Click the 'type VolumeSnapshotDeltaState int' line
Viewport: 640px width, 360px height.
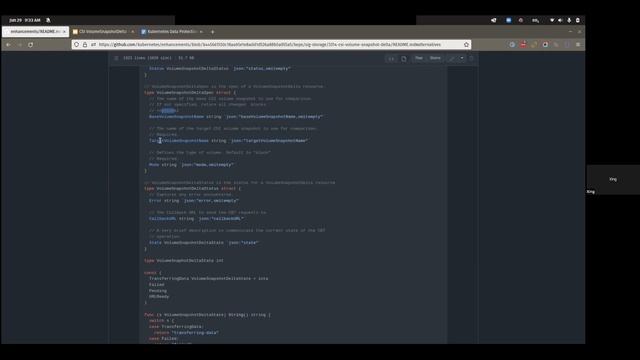click(x=184, y=260)
